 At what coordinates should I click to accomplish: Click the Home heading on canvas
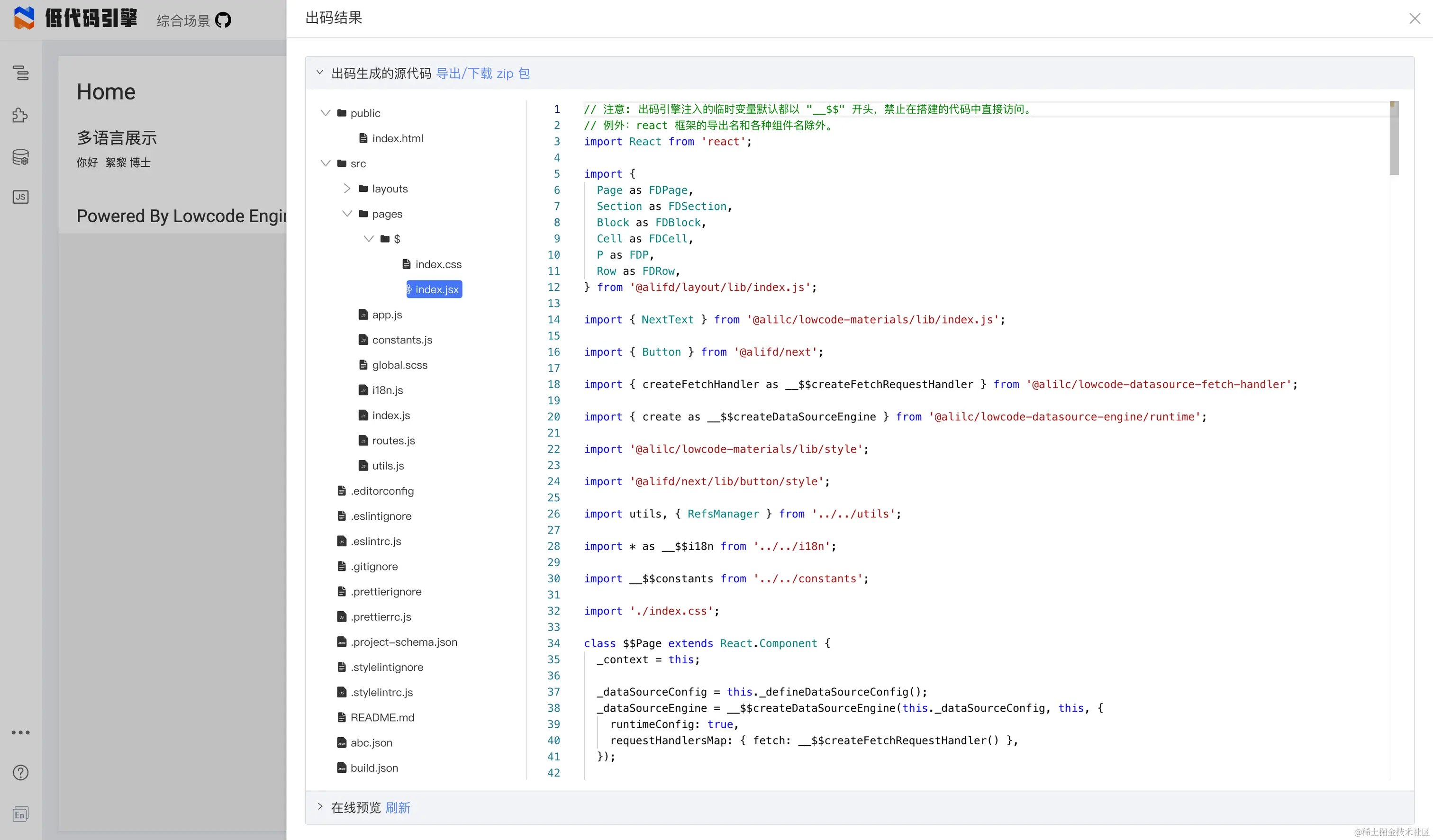point(106,91)
